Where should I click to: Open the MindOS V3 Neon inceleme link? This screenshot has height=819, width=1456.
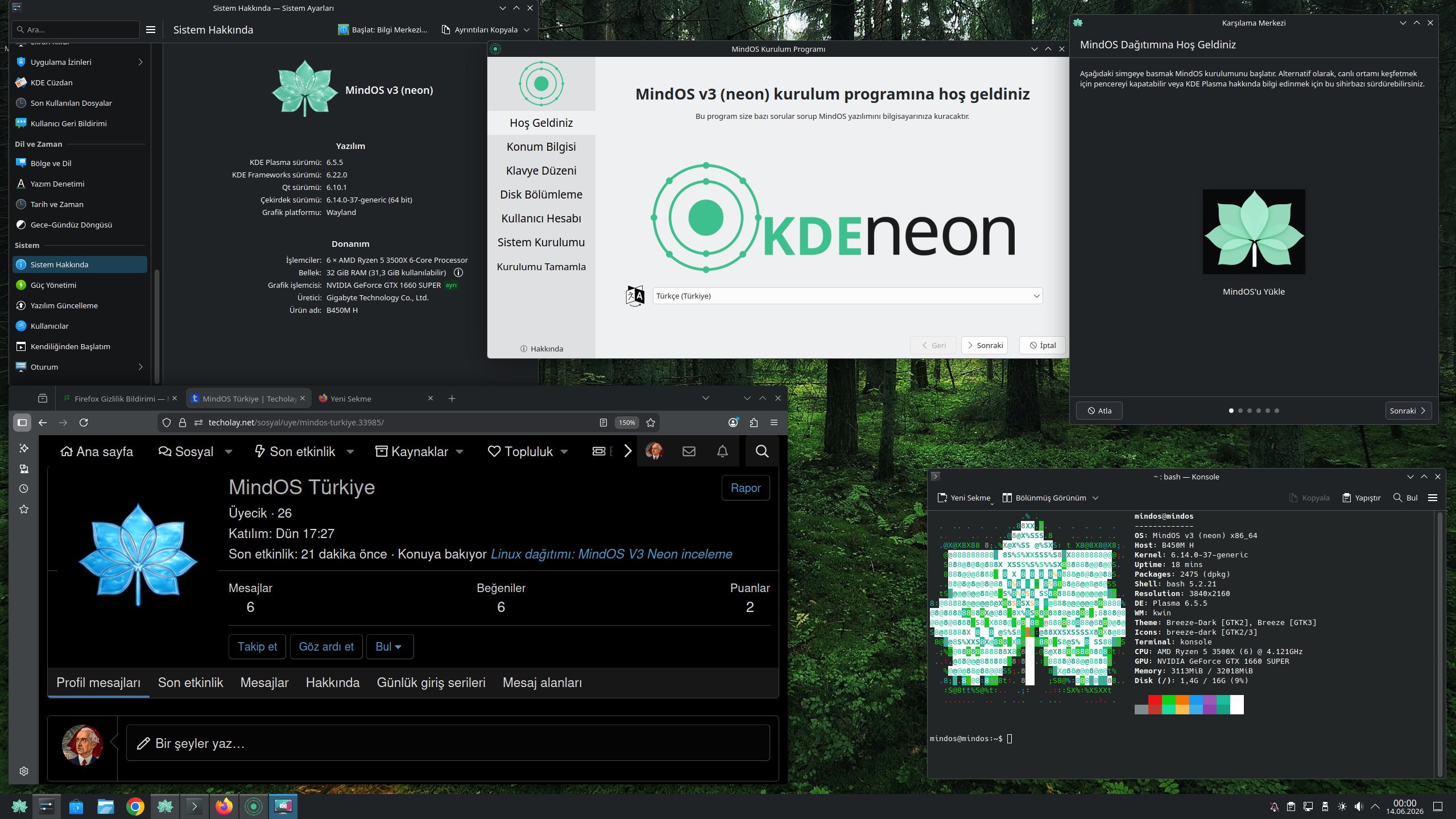pyautogui.click(x=611, y=554)
